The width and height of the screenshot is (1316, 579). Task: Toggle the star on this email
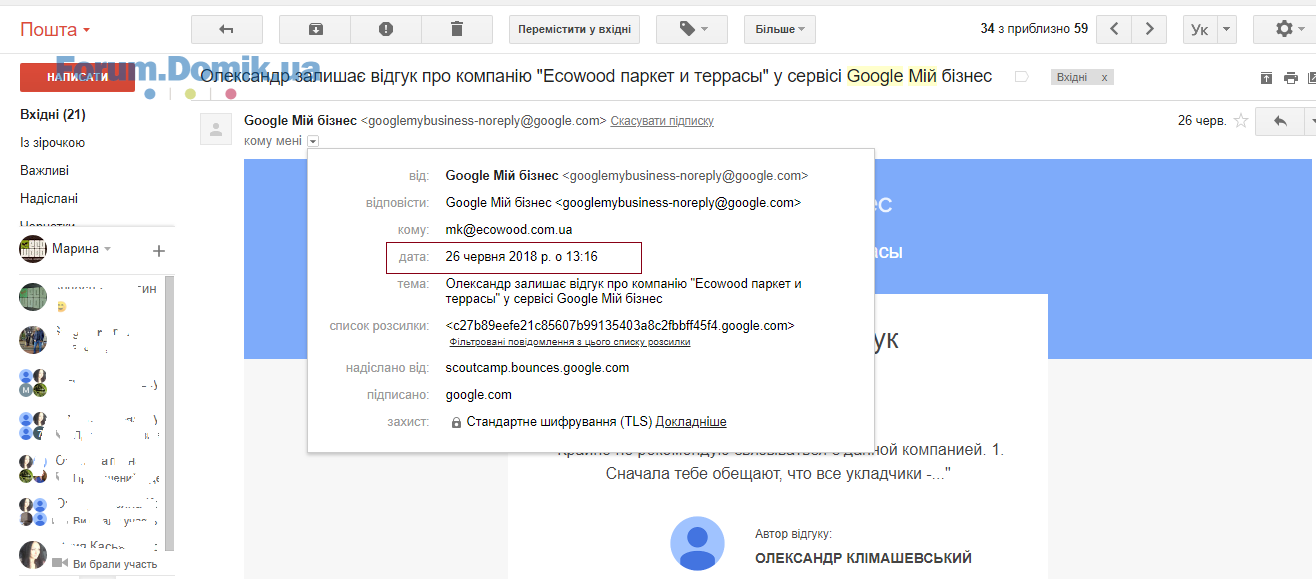click(x=1241, y=121)
